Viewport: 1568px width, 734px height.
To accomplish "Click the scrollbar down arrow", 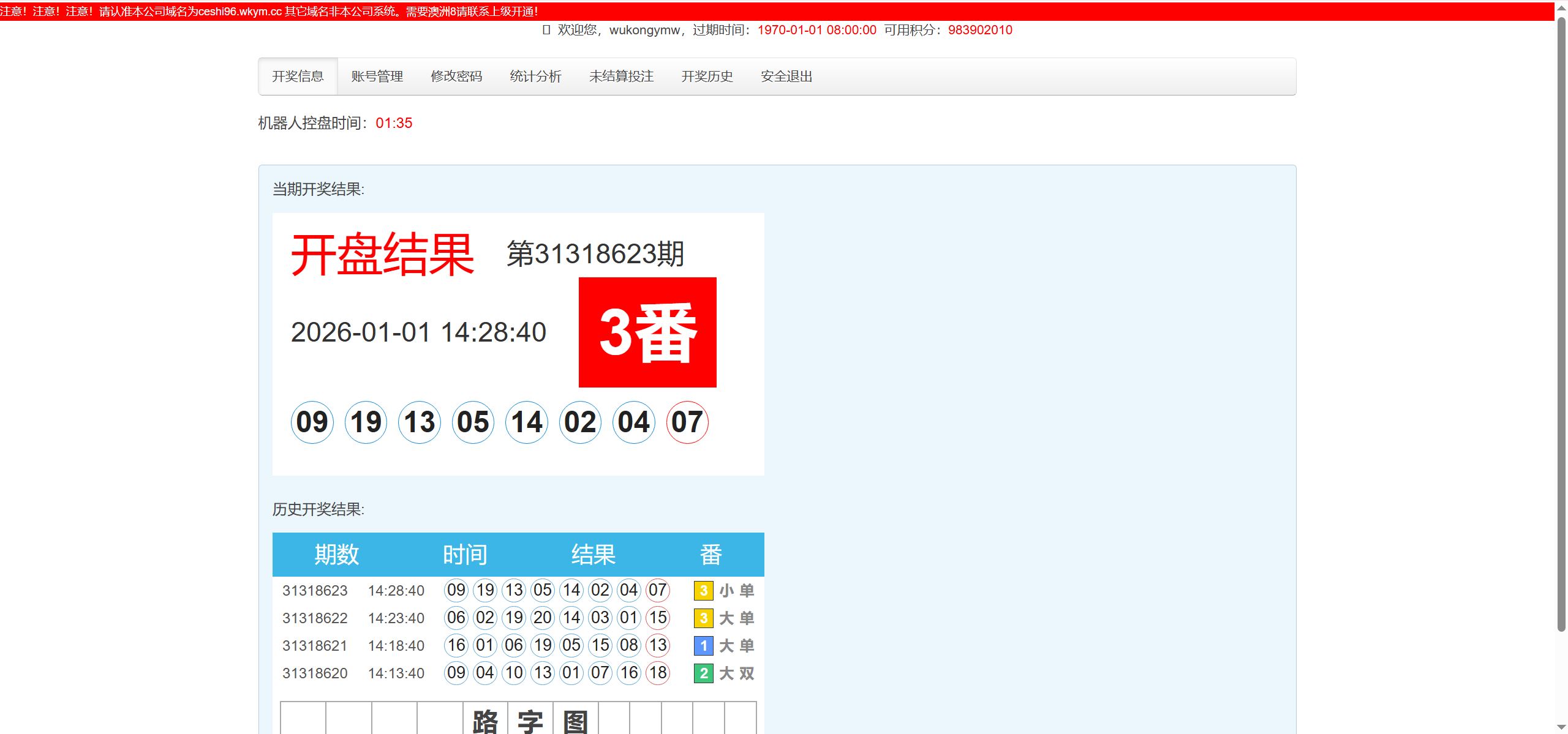I will pos(1561,728).
